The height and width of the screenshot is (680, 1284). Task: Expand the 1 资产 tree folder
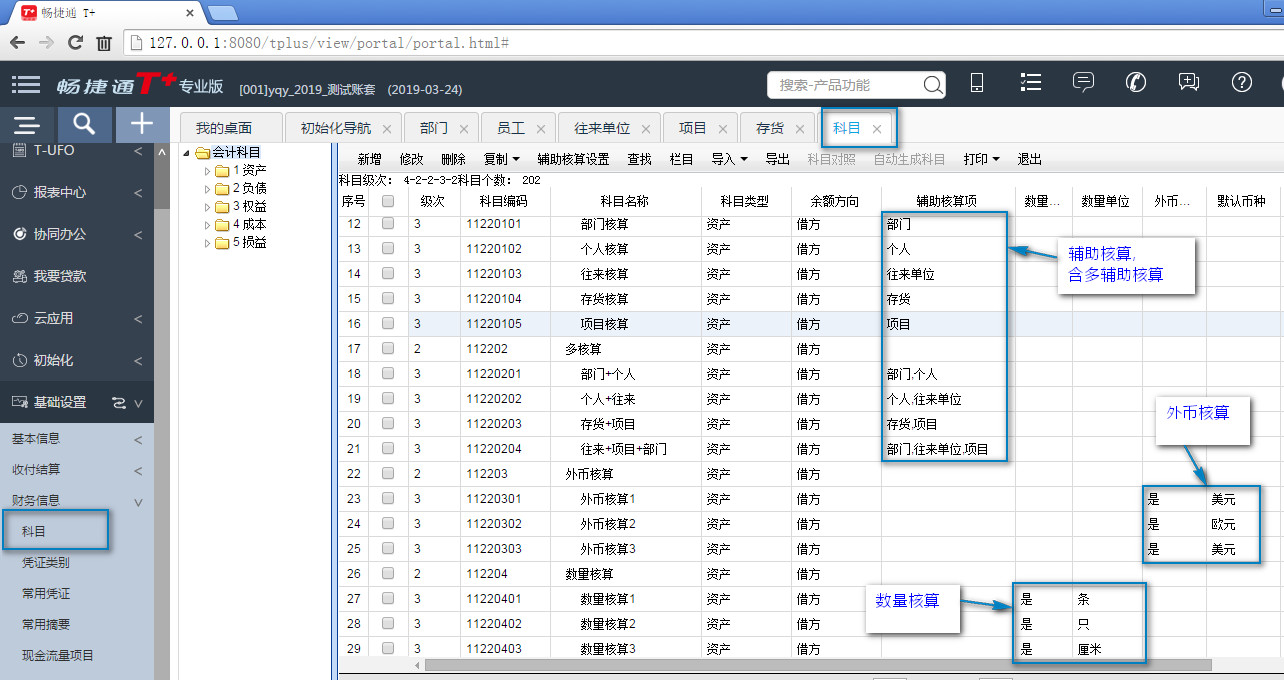point(208,171)
